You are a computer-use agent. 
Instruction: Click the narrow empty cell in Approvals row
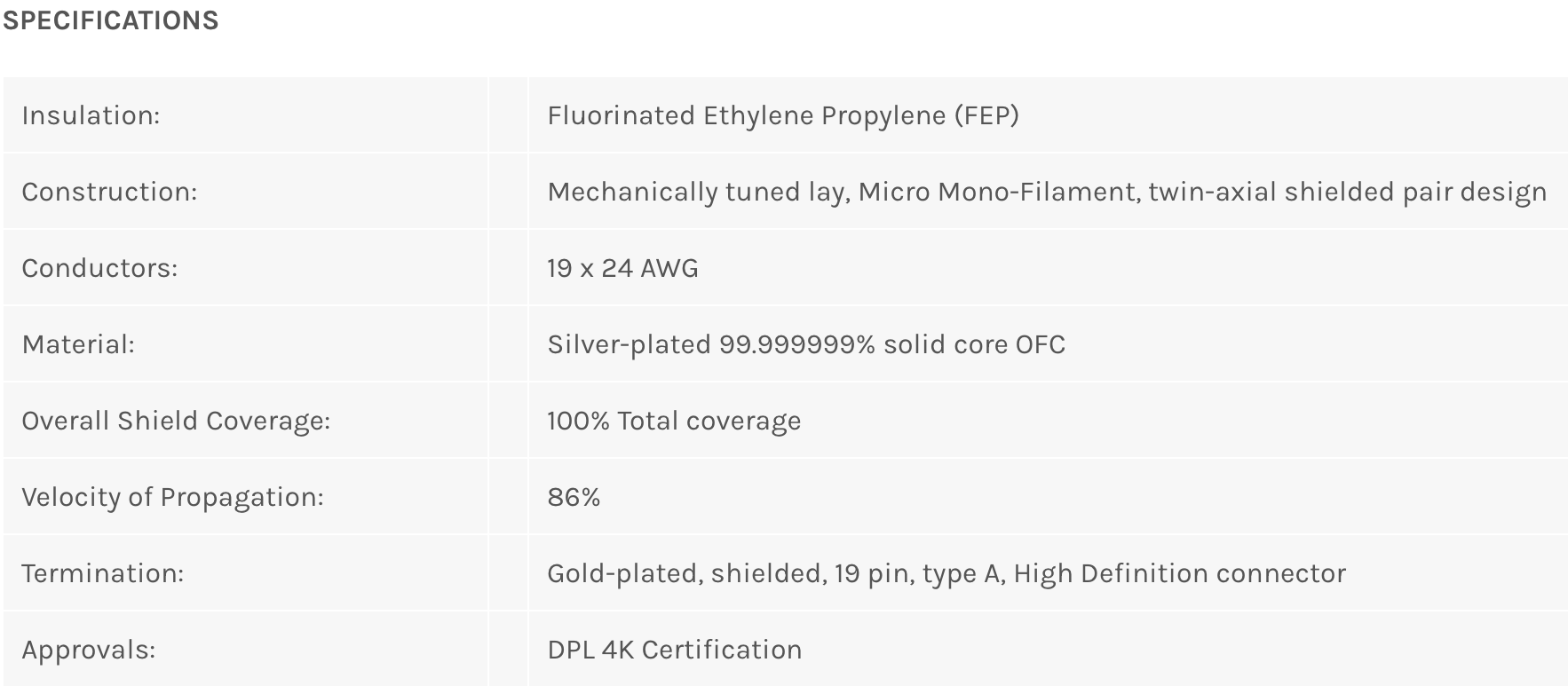[x=508, y=650]
